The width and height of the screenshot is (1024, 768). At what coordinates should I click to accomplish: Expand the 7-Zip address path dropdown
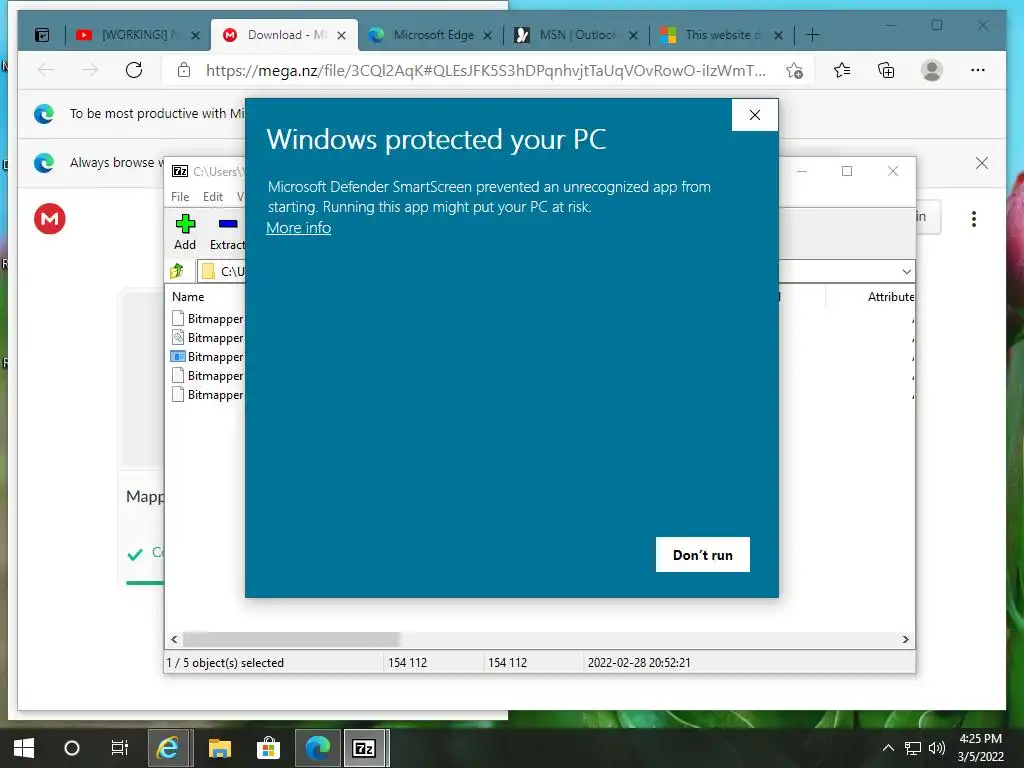[x=906, y=271]
